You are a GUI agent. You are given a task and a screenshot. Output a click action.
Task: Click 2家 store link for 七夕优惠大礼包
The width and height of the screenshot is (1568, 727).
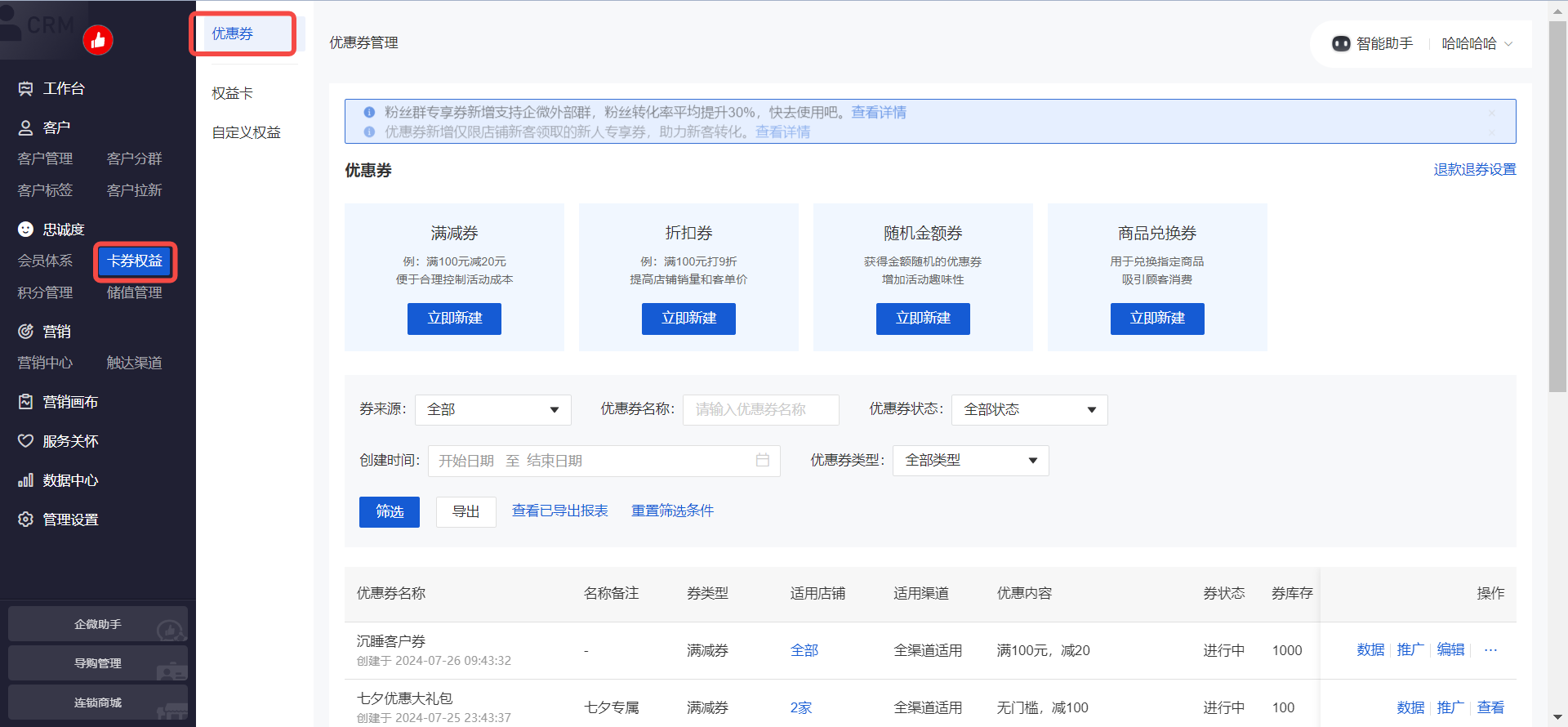[801, 707]
